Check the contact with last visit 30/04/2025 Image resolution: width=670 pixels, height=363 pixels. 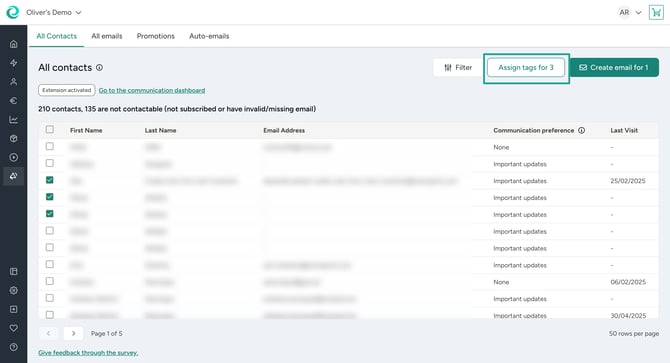click(50, 315)
